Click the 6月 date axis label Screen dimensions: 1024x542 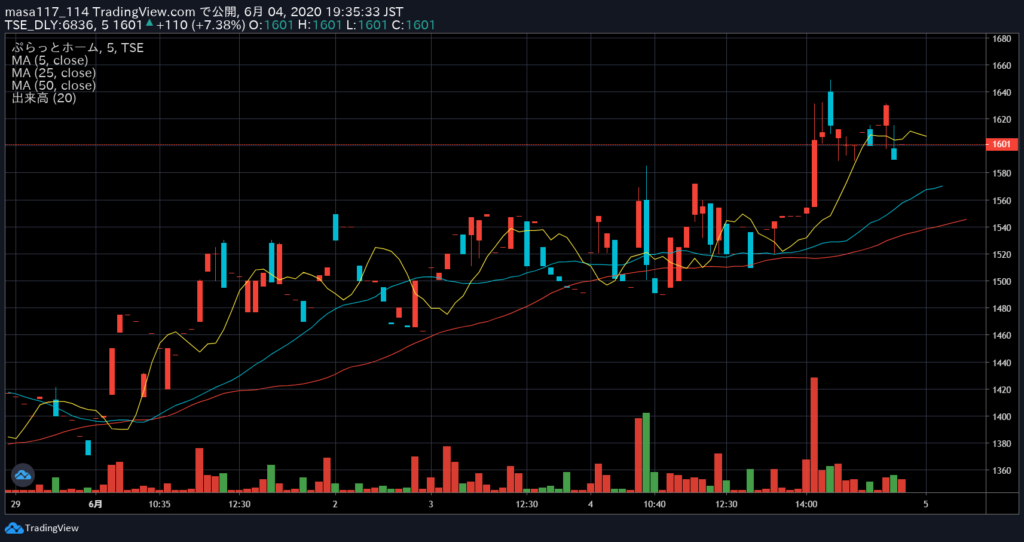pyautogui.click(x=95, y=504)
